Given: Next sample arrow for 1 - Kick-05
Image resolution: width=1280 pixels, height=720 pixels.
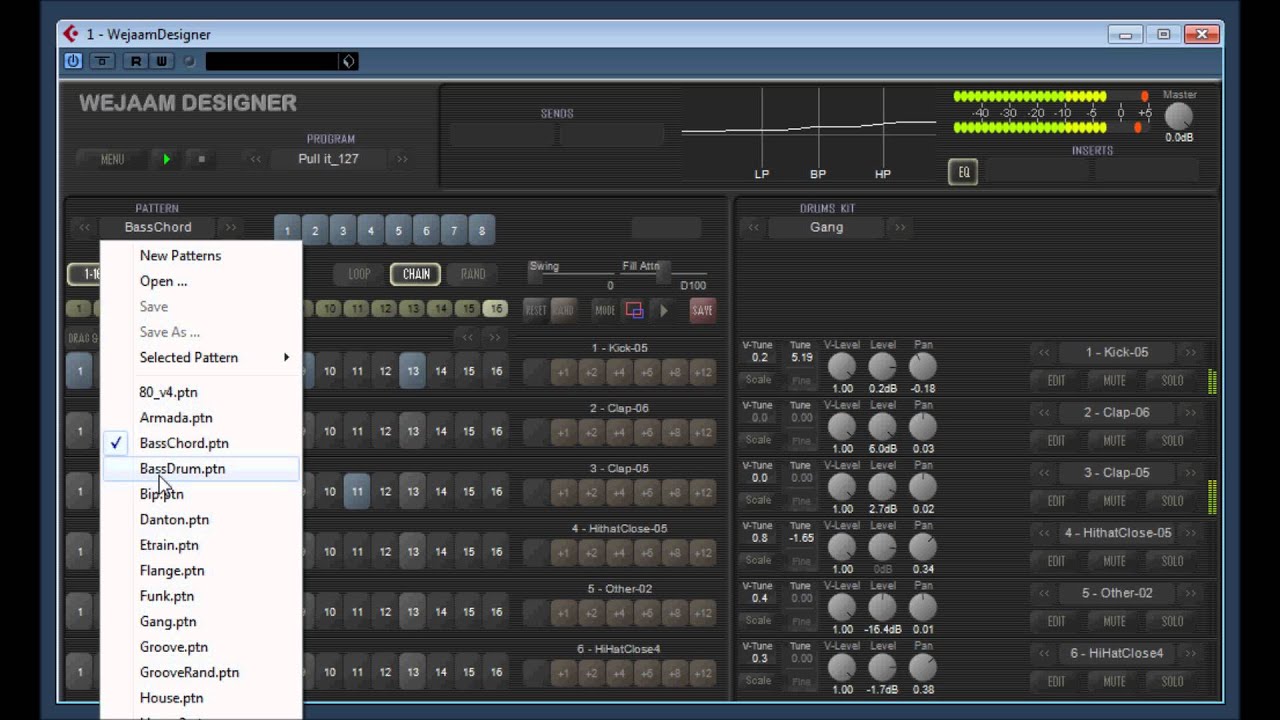Looking at the screenshot, I should 1190,353.
